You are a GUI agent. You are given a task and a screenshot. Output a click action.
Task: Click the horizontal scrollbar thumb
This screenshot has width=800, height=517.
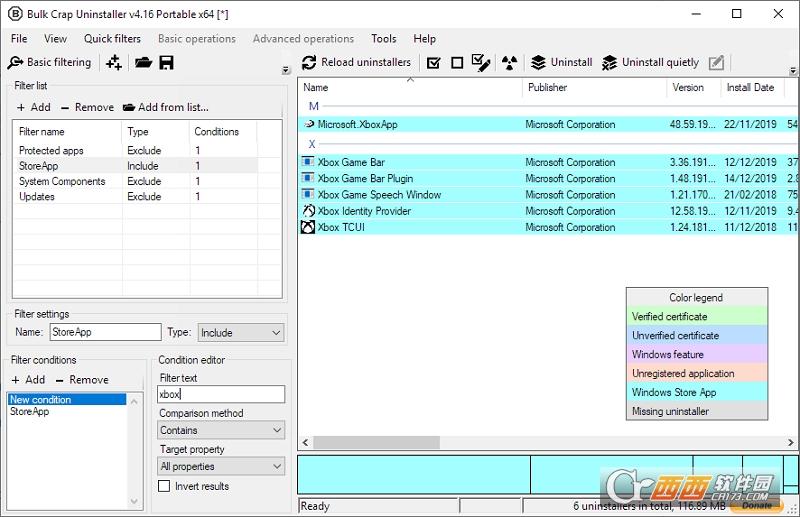click(377, 442)
